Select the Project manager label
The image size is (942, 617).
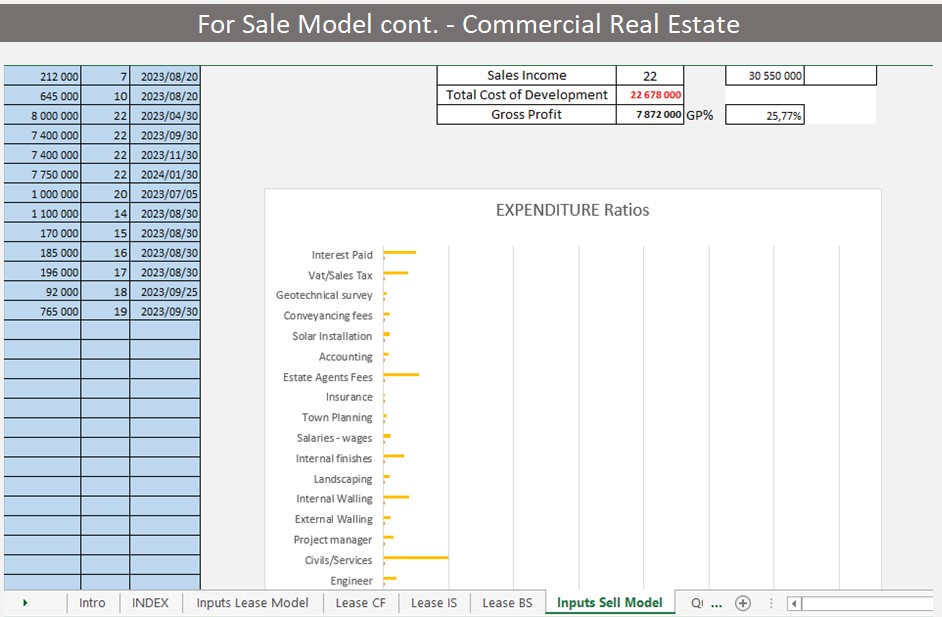pos(333,539)
